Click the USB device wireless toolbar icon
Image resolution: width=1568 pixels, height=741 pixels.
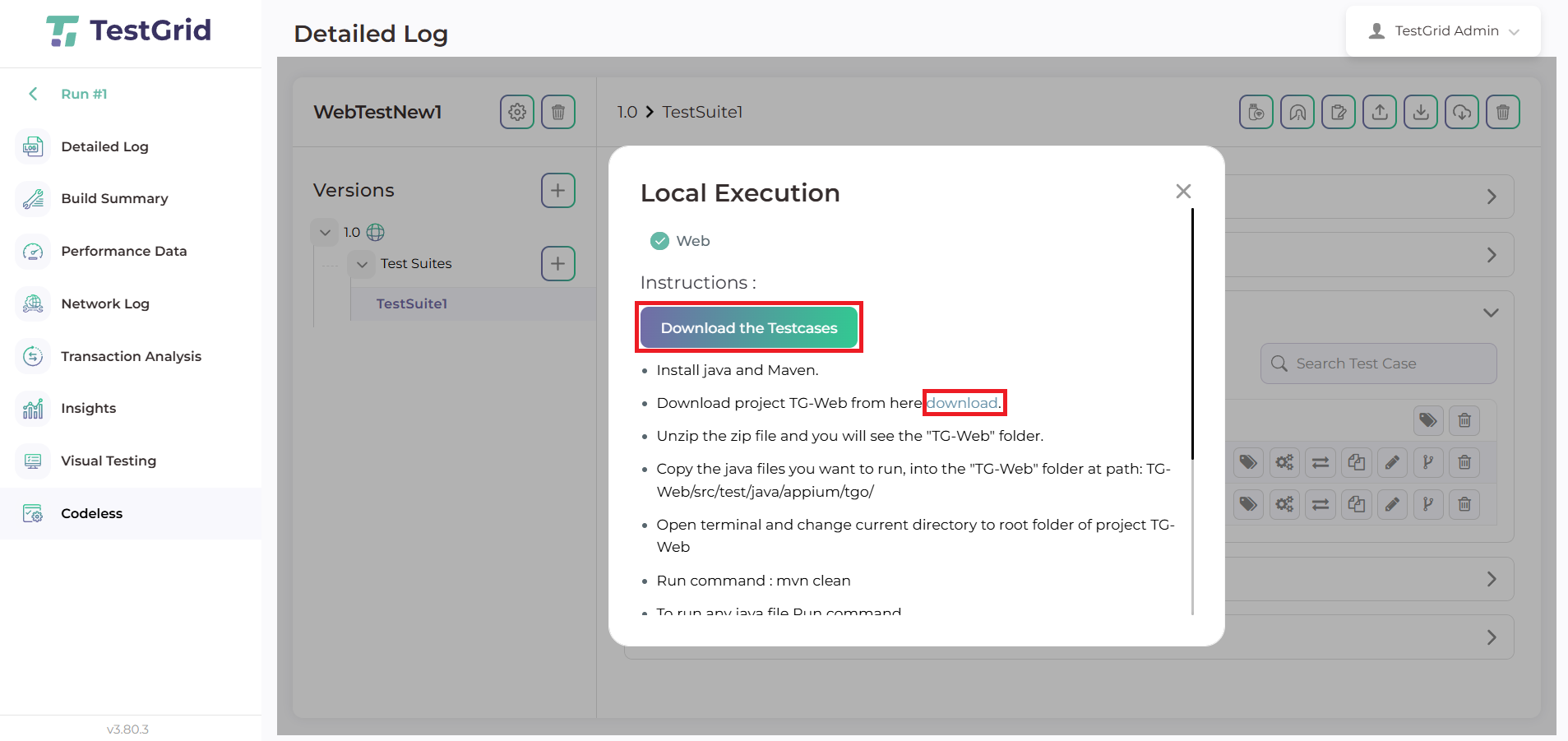click(x=1256, y=112)
